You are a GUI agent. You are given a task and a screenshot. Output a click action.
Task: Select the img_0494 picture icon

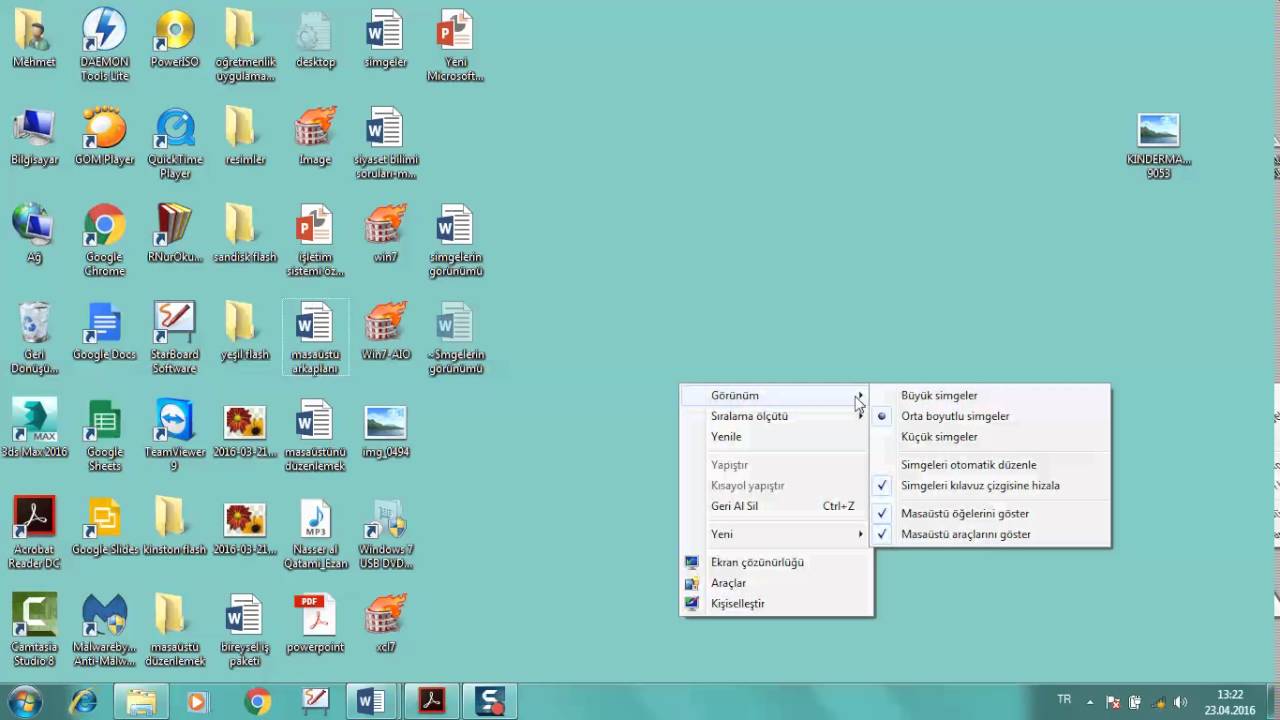click(385, 428)
